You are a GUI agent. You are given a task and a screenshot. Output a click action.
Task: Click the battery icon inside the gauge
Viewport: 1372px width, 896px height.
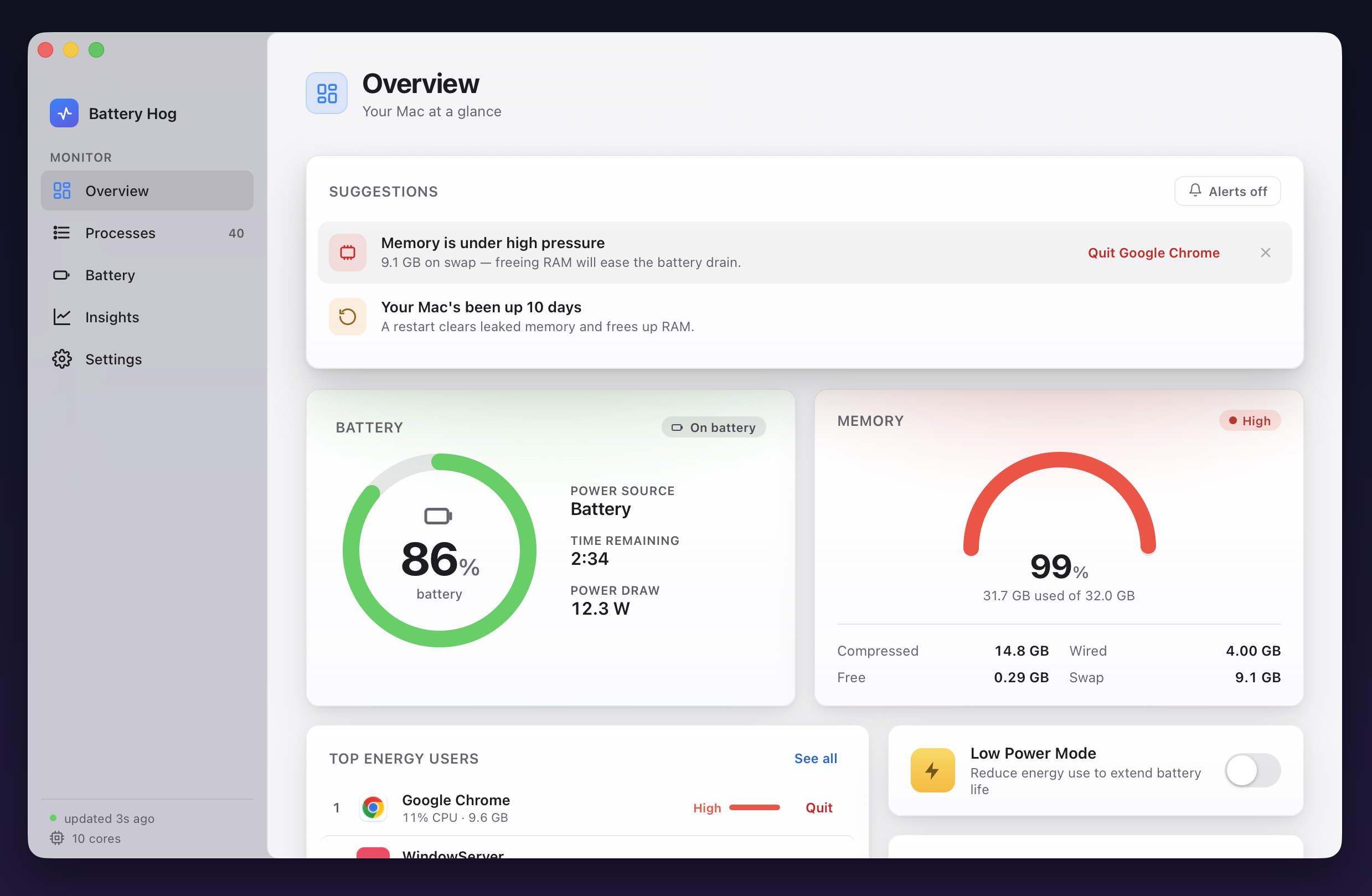[x=438, y=516]
